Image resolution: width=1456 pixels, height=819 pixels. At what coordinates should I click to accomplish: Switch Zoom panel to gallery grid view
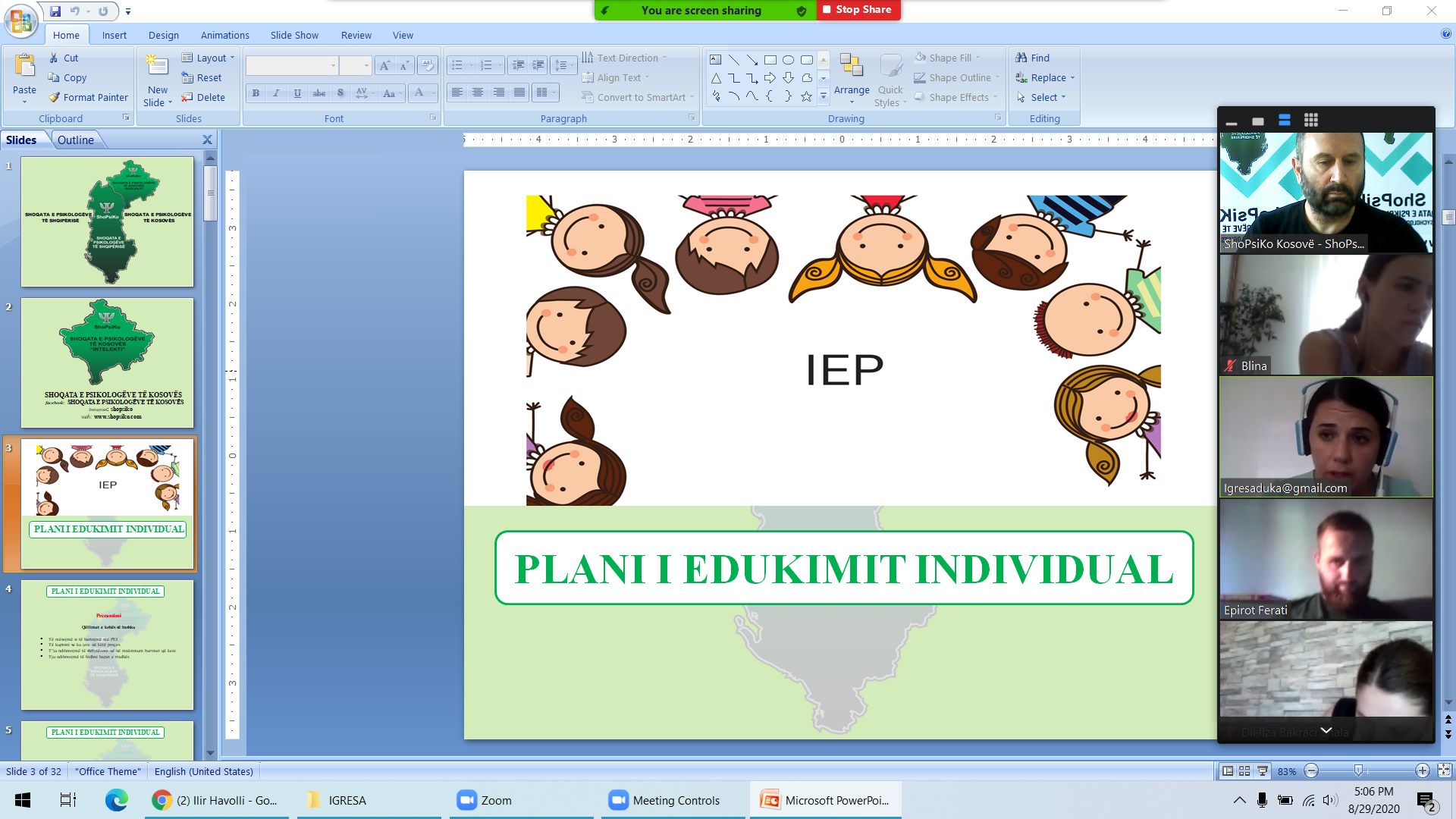pyautogui.click(x=1311, y=120)
